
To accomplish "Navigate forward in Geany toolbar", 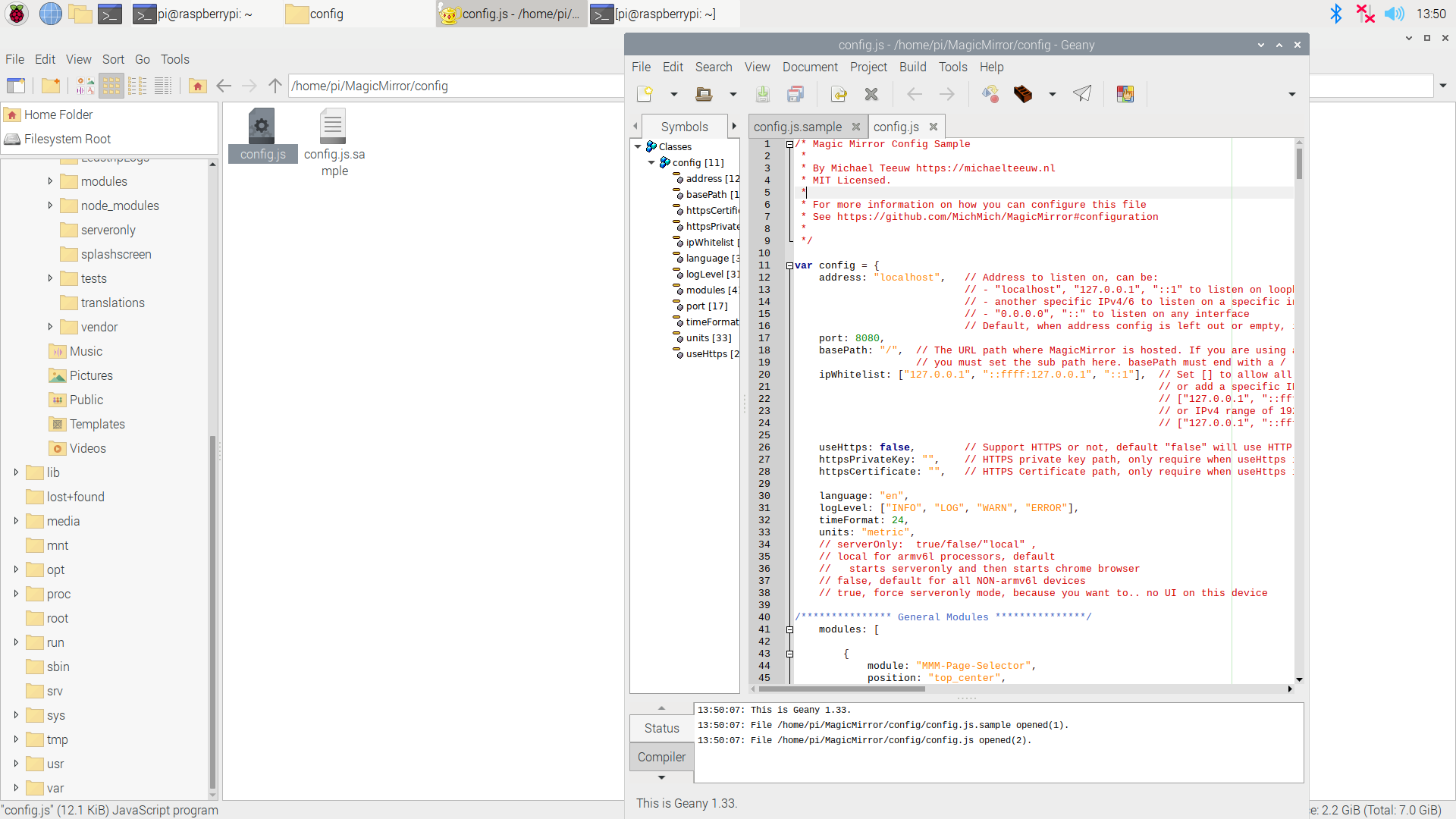I will (x=947, y=94).
